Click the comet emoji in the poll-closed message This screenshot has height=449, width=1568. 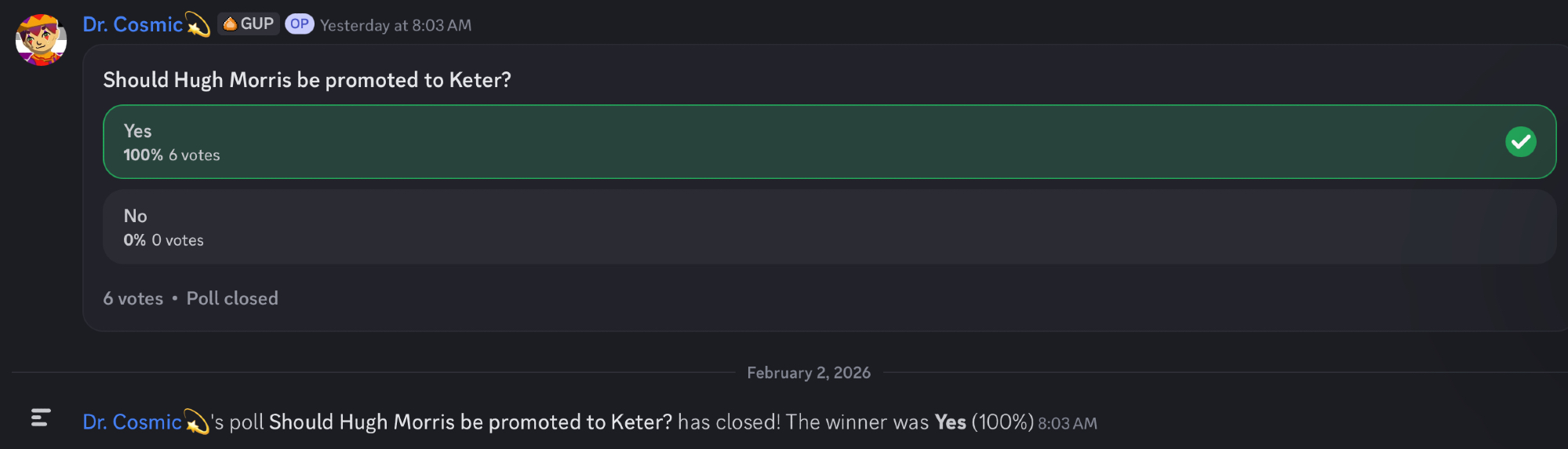pos(196,422)
